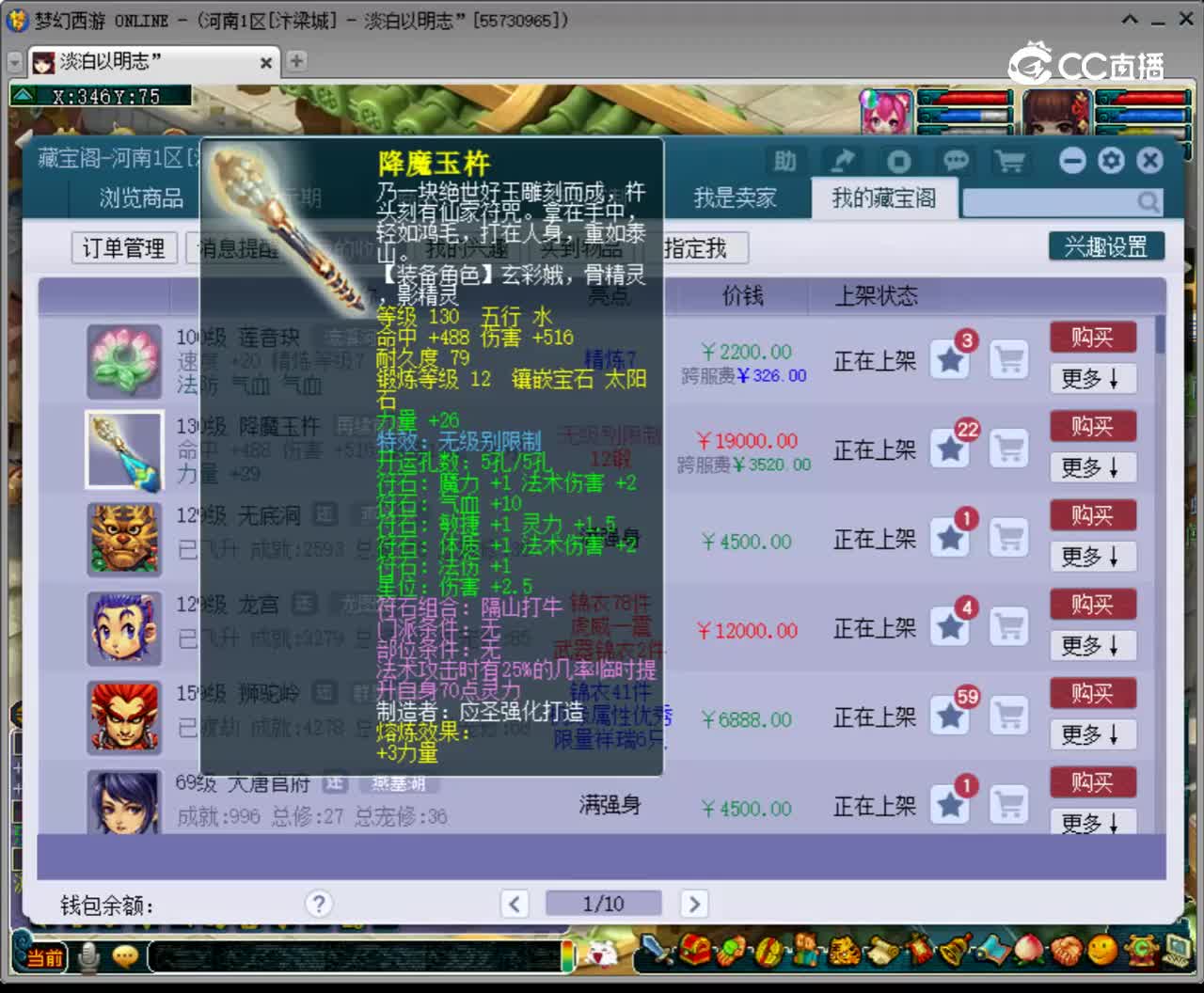Click the 上架状态 column header
Viewport: 1204px width, 993px height.
(x=877, y=296)
